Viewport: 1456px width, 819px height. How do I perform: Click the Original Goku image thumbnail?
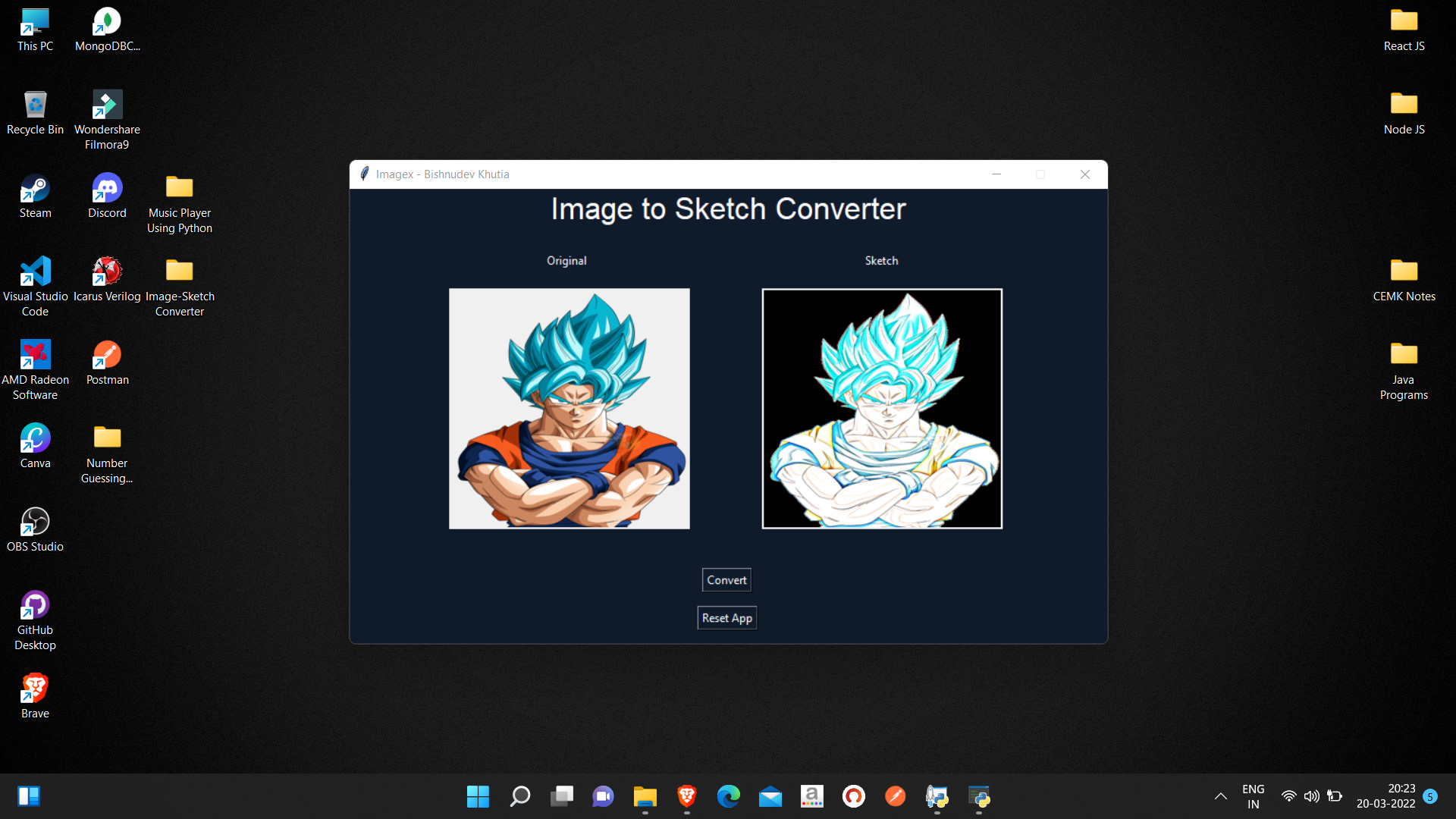tap(569, 408)
